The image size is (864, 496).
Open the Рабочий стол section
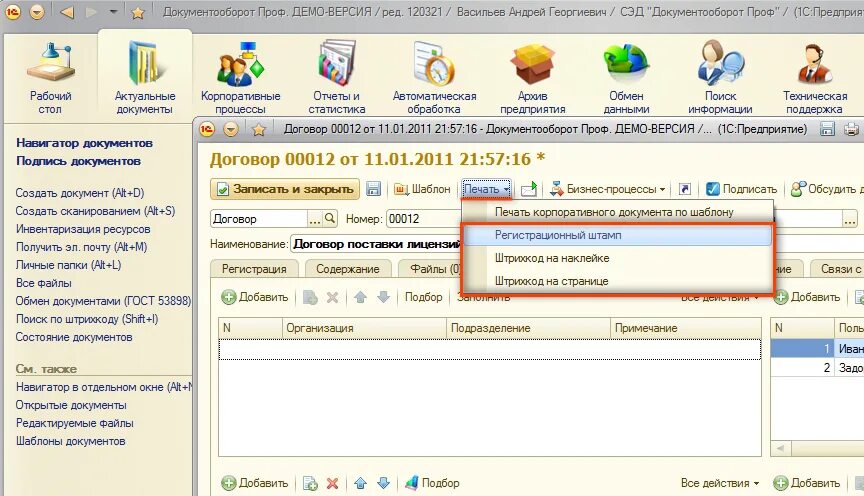(x=50, y=77)
